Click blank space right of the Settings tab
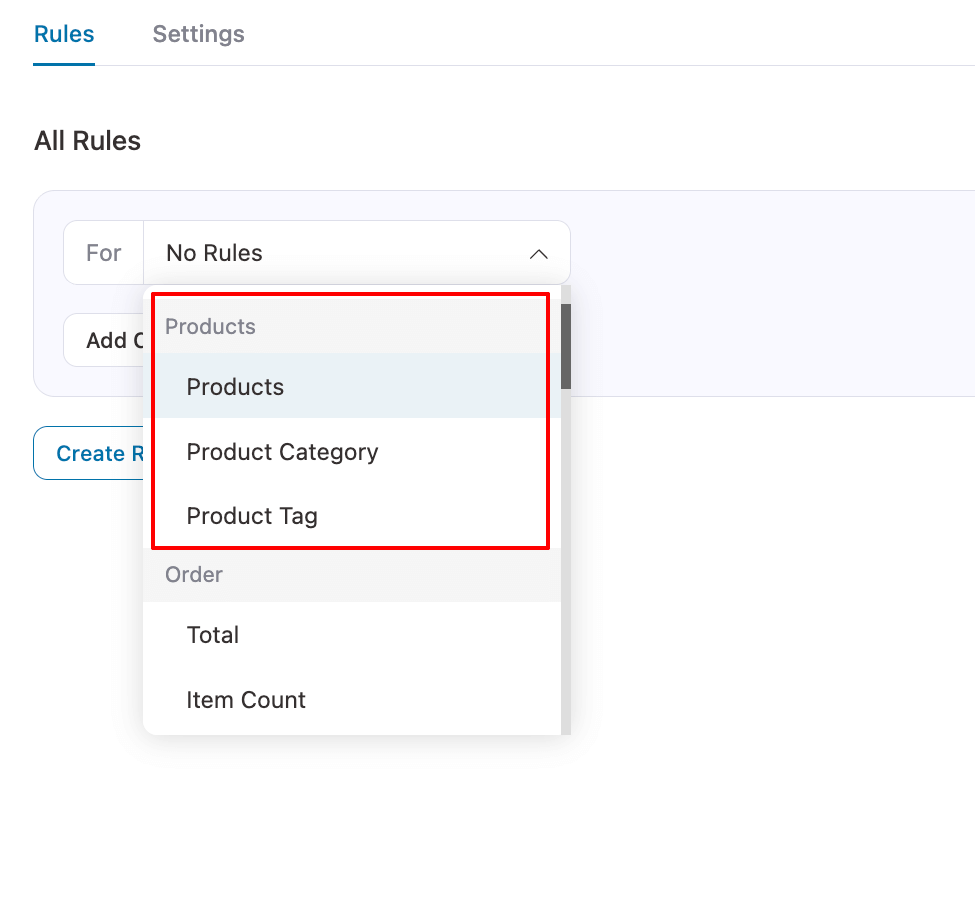Viewport: 975px width, 907px height. click(600, 34)
